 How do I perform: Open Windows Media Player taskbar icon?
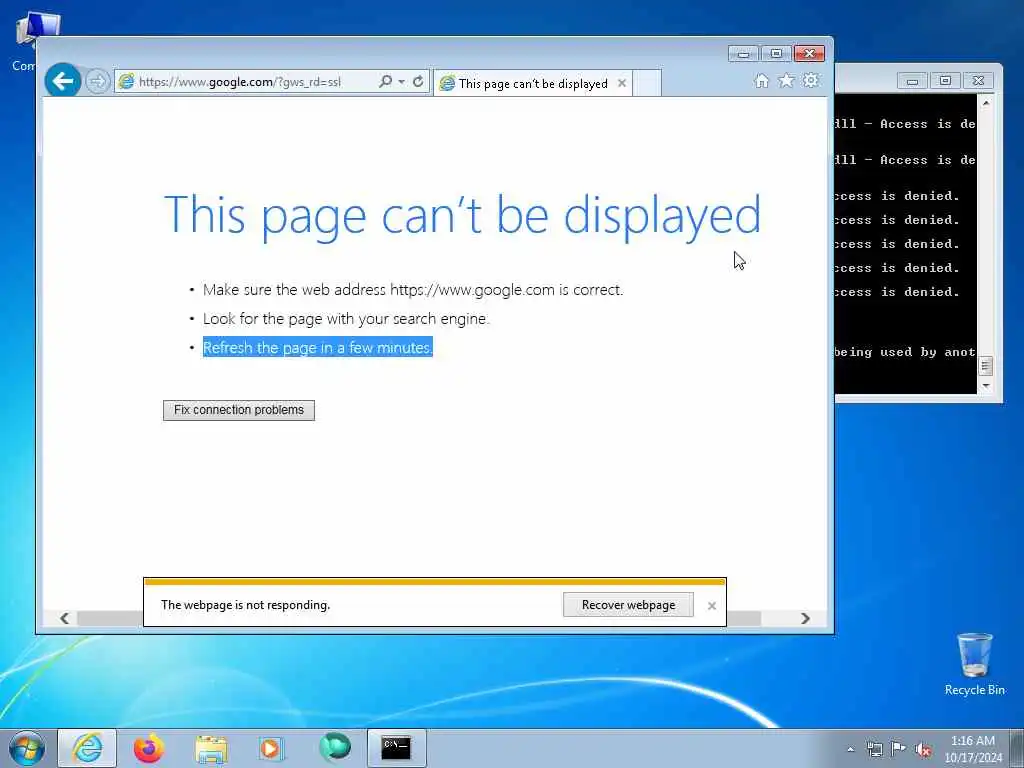click(x=270, y=748)
